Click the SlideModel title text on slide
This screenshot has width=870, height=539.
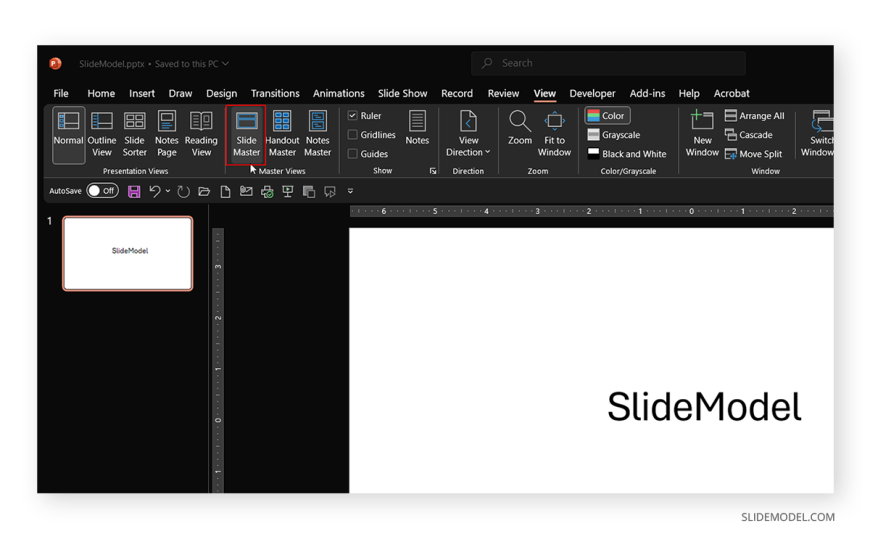704,406
